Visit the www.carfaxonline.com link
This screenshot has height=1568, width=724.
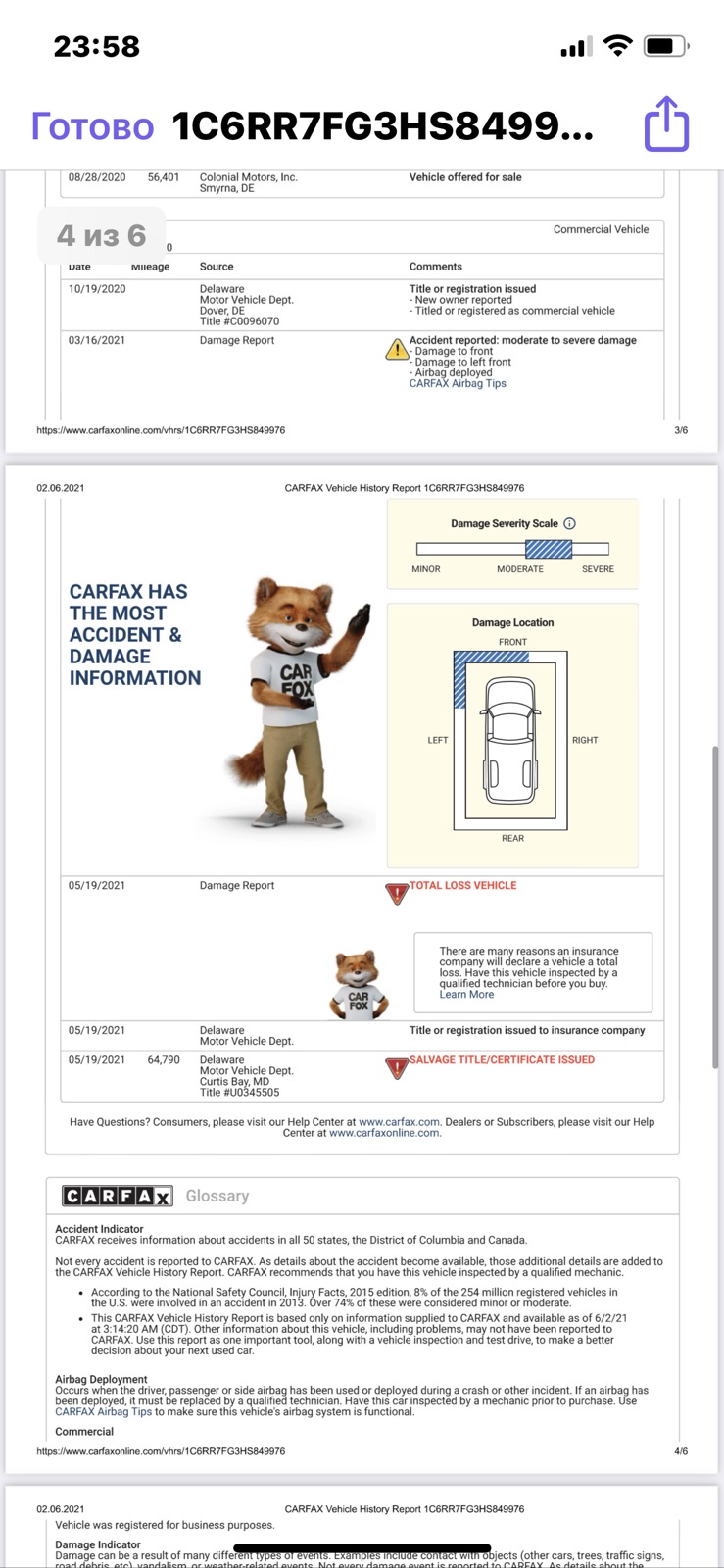[x=384, y=1133]
